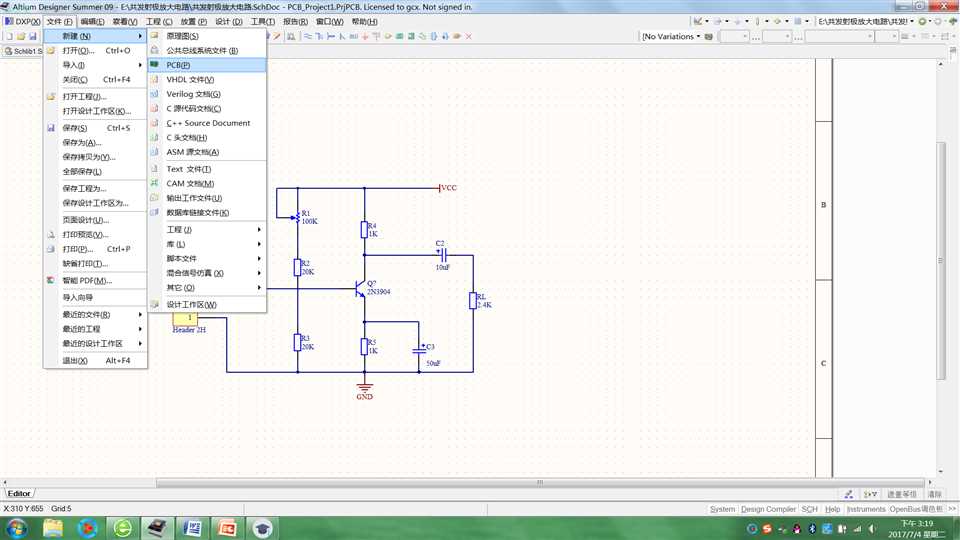
Task: Click the Bluetooth tray icon
Action: coord(812,529)
